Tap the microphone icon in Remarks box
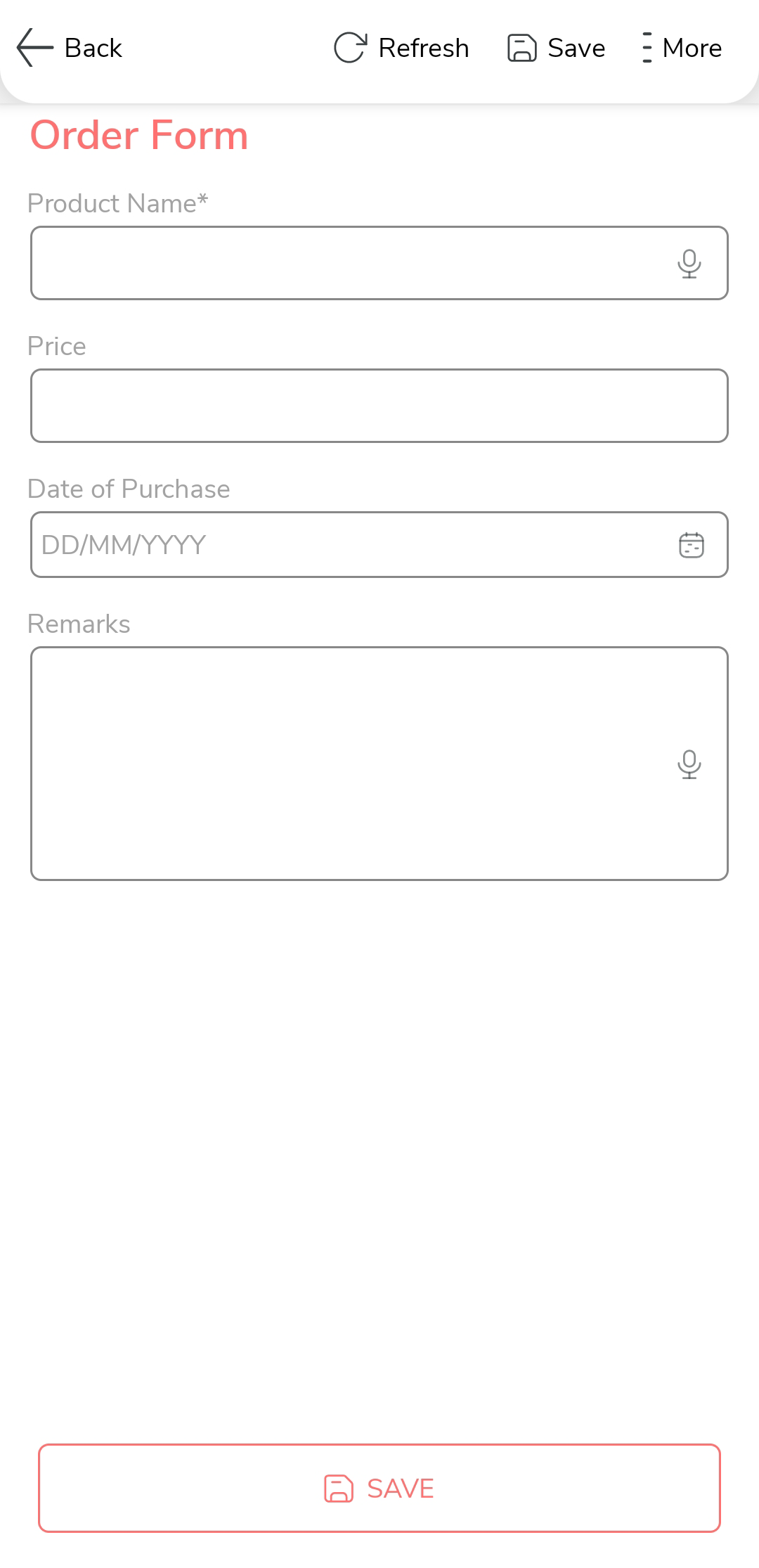This screenshot has width=759, height=1568. (x=689, y=764)
